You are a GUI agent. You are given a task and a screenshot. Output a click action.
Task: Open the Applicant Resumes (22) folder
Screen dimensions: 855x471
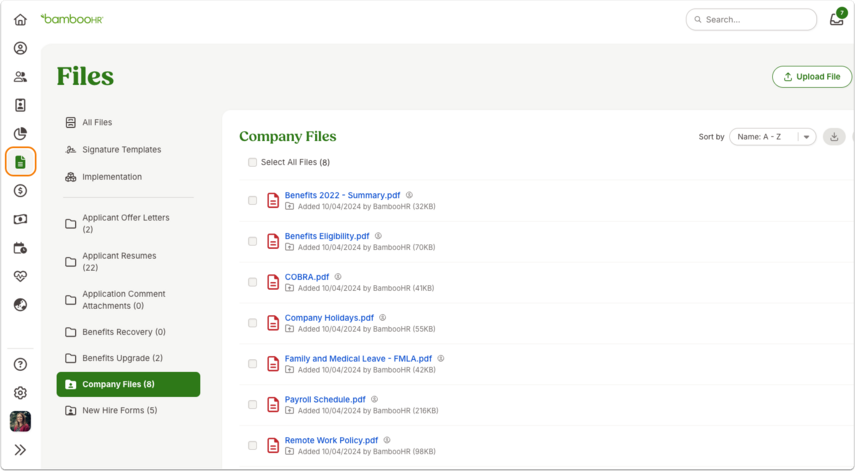click(119, 262)
